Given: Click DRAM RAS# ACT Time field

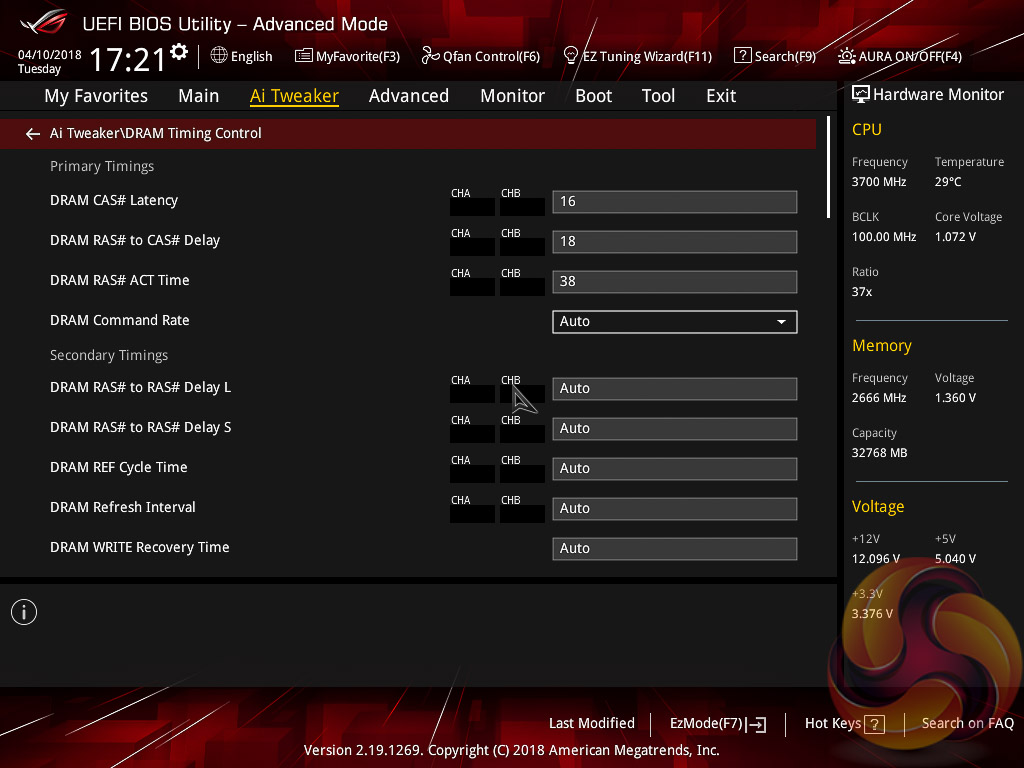Looking at the screenshot, I should tap(675, 281).
